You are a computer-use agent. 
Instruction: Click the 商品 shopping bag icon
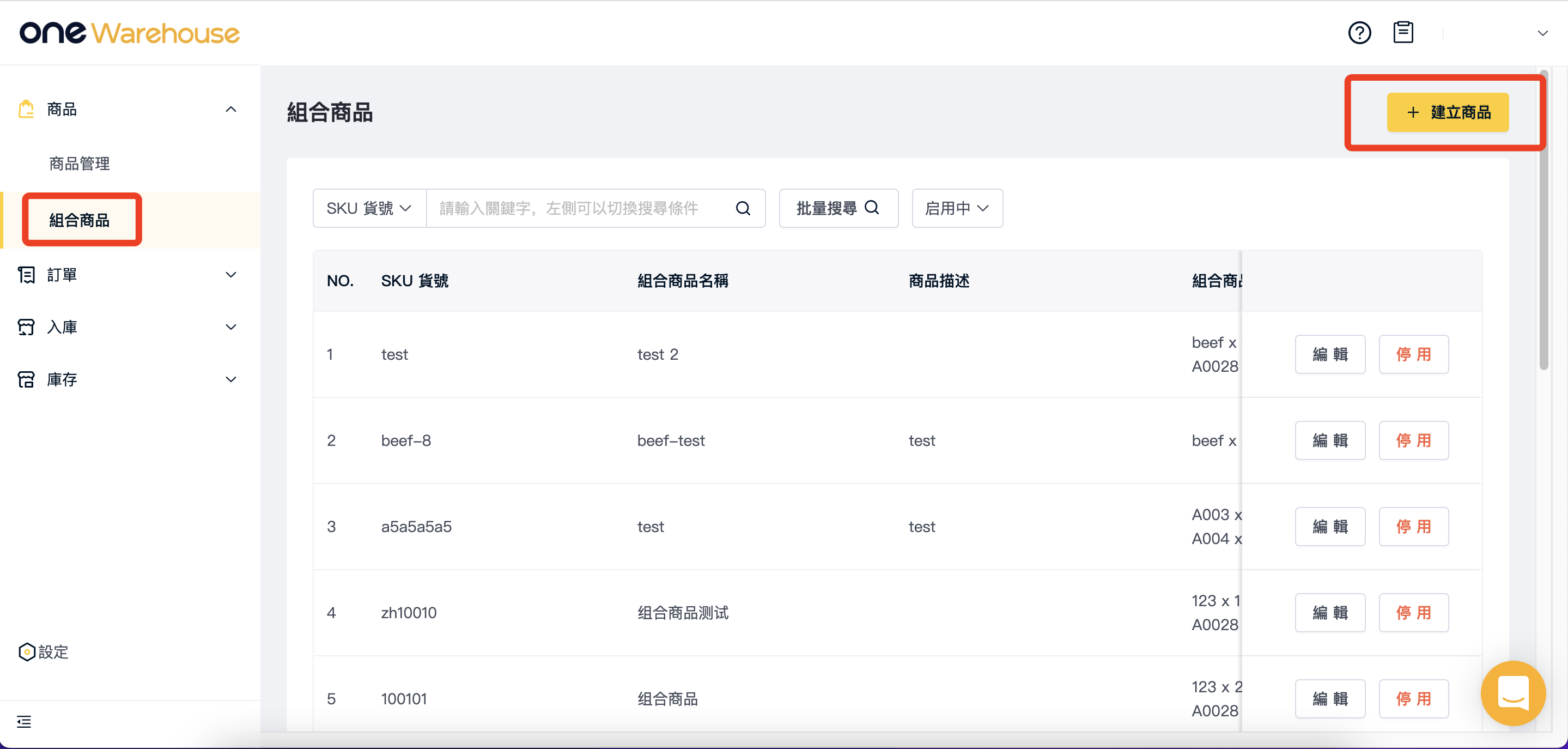click(26, 110)
